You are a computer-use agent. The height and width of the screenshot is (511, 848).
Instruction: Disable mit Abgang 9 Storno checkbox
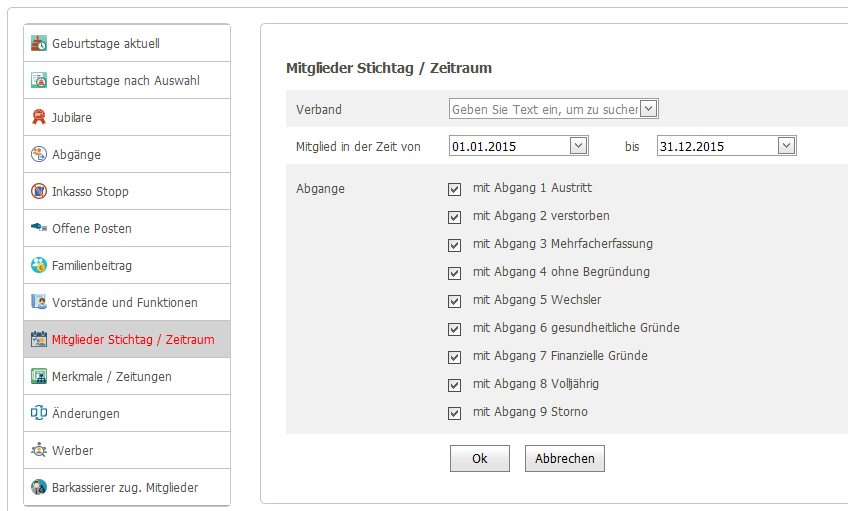tap(454, 413)
